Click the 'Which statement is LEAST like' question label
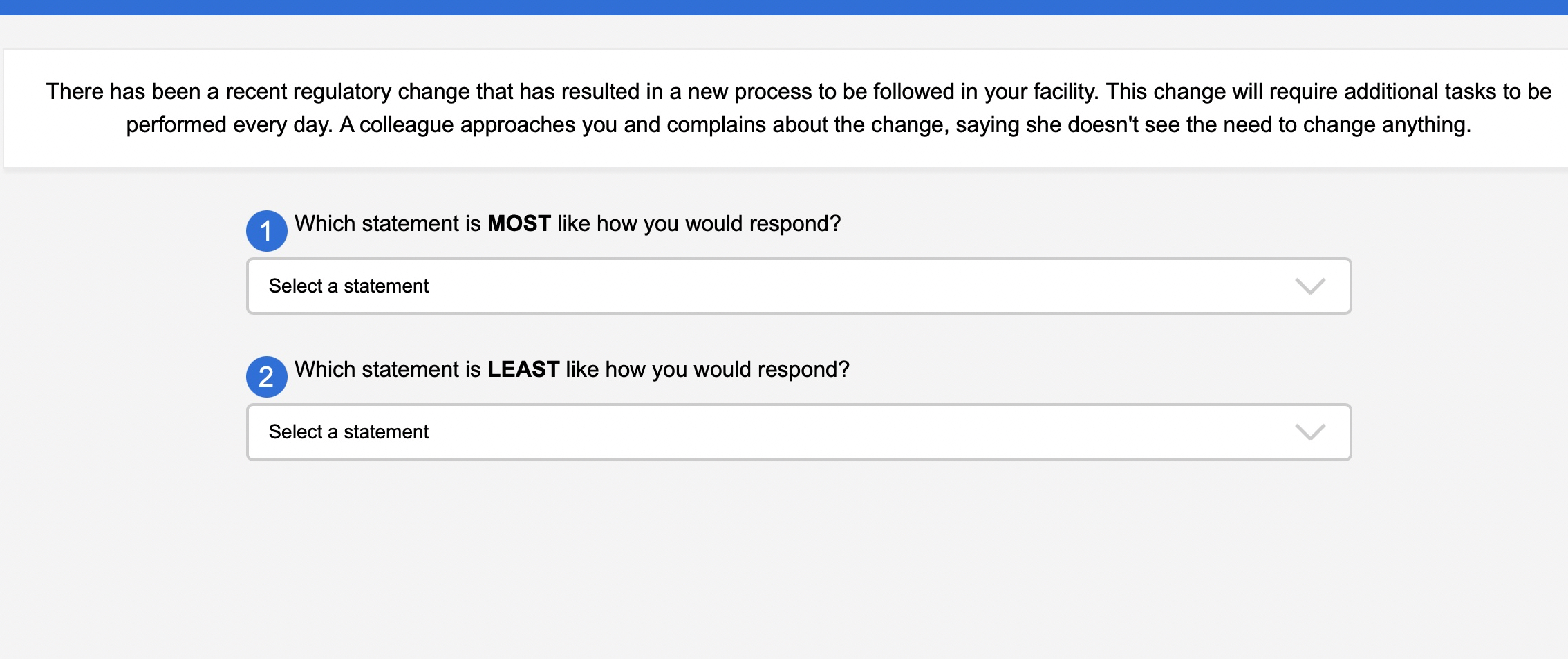 [x=571, y=370]
